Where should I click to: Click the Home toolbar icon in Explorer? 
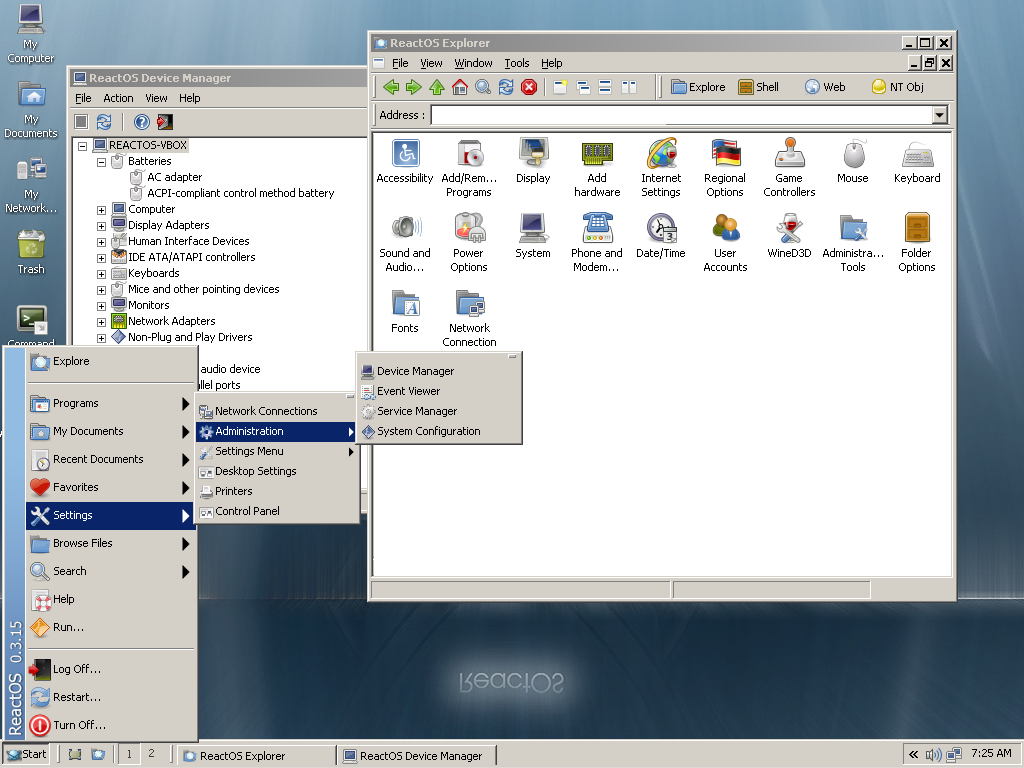tap(460, 87)
